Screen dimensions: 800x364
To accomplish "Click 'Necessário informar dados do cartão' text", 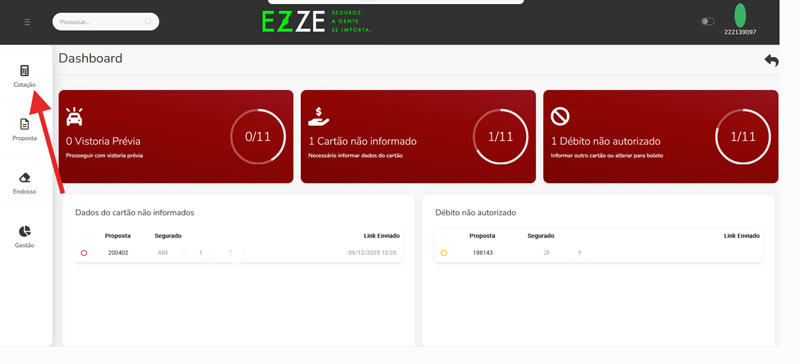I will [356, 156].
